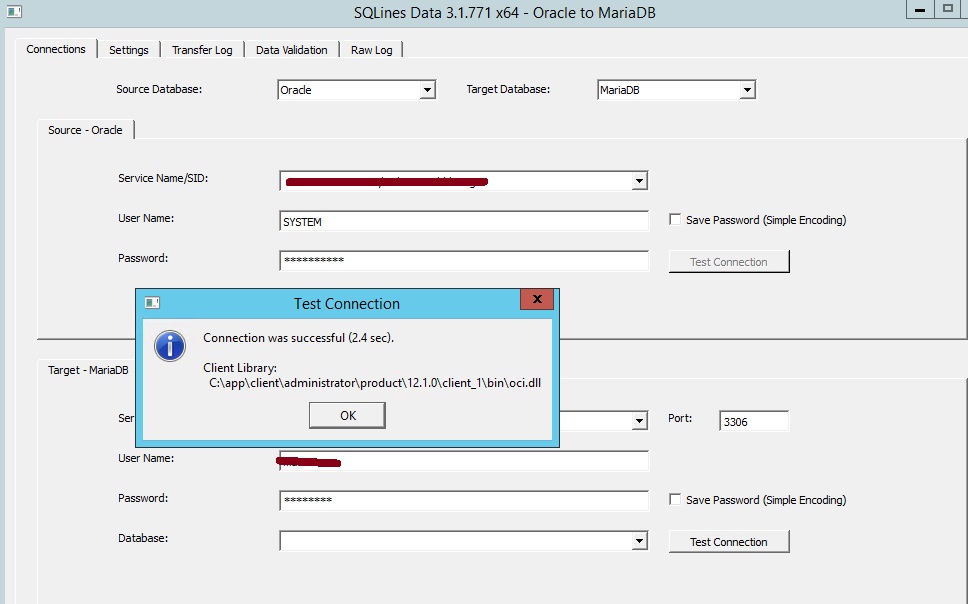This screenshot has height=604, width=968.
Task: Switch to the Settings tab
Action: pyautogui.click(x=129, y=50)
